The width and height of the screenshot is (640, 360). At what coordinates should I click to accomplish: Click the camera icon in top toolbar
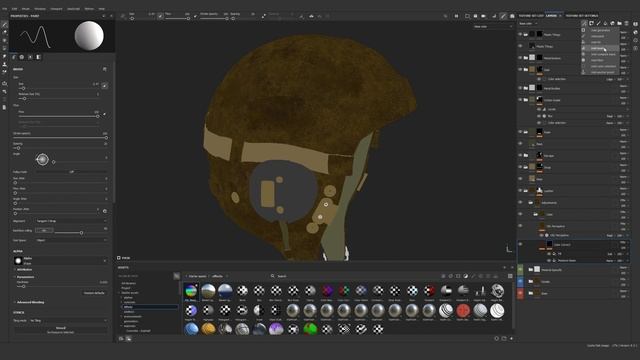point(483,16)
